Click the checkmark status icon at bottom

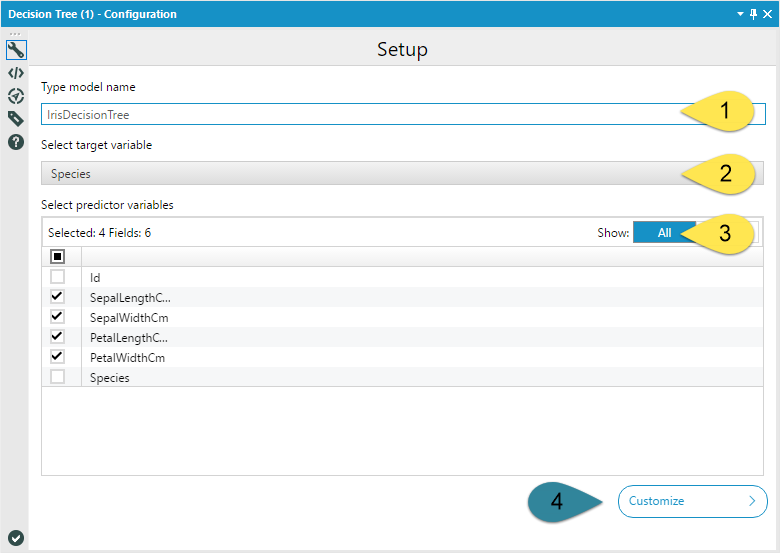coord(16,538)
